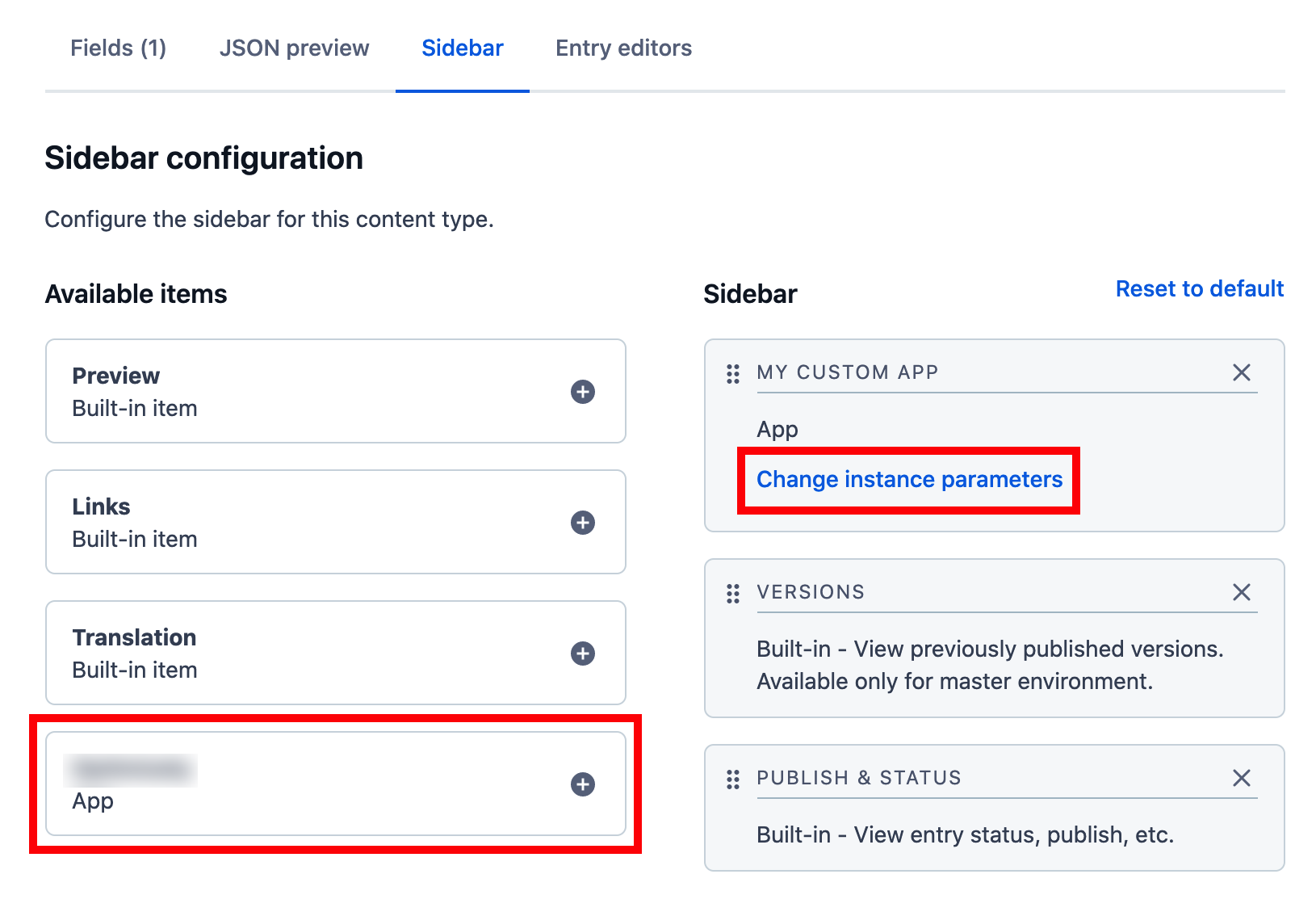The height and width of the screenshot is (912, 1316).
Task: Grab the My Custom App drag handle
Action: click(733, 374)
